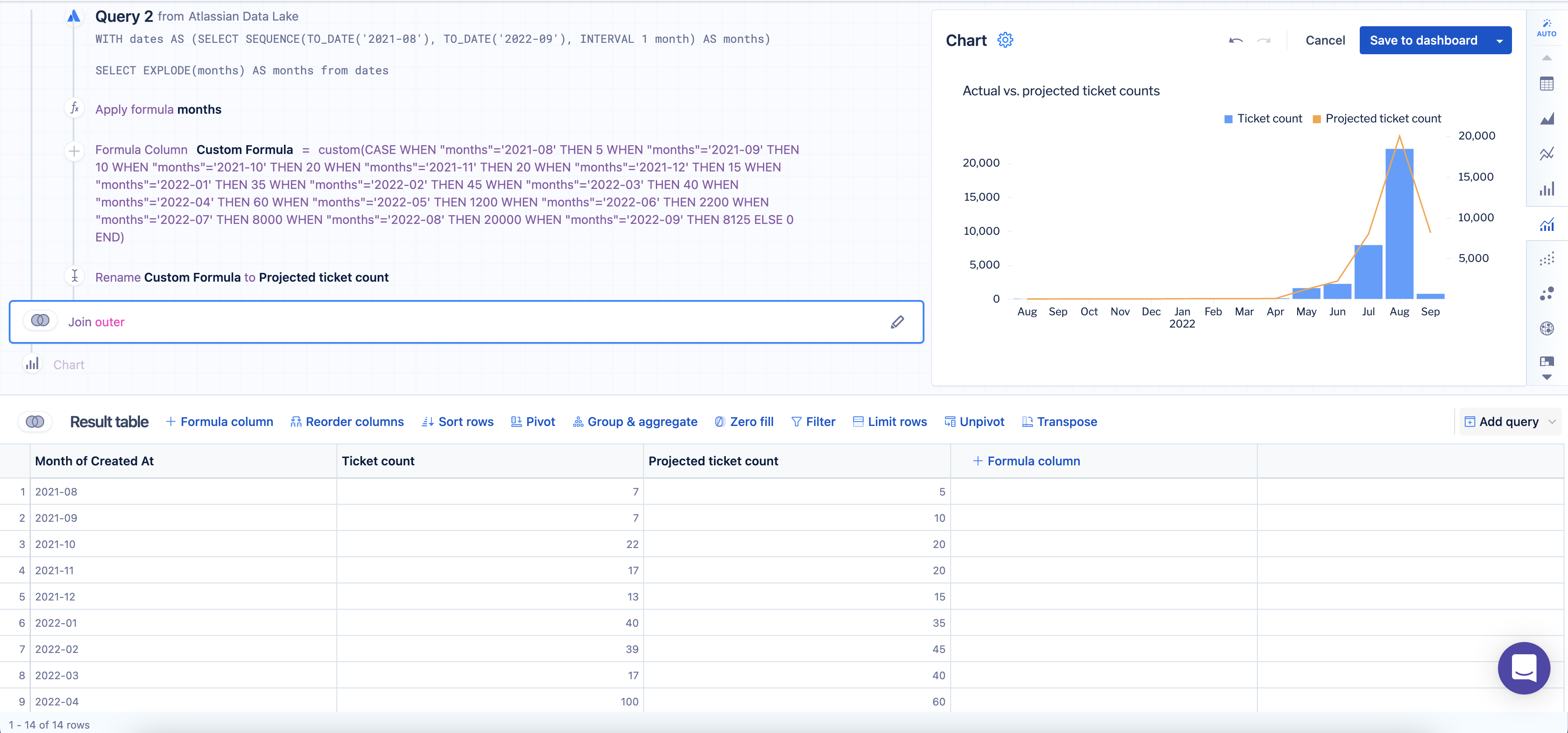Edit the Join outer step pencil

(896, 322)
